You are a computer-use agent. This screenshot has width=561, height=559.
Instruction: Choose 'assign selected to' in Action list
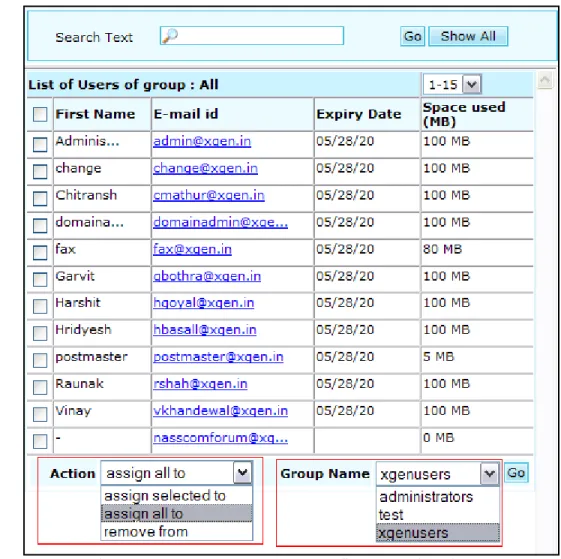pyautogui.click(x=177, y=496)
